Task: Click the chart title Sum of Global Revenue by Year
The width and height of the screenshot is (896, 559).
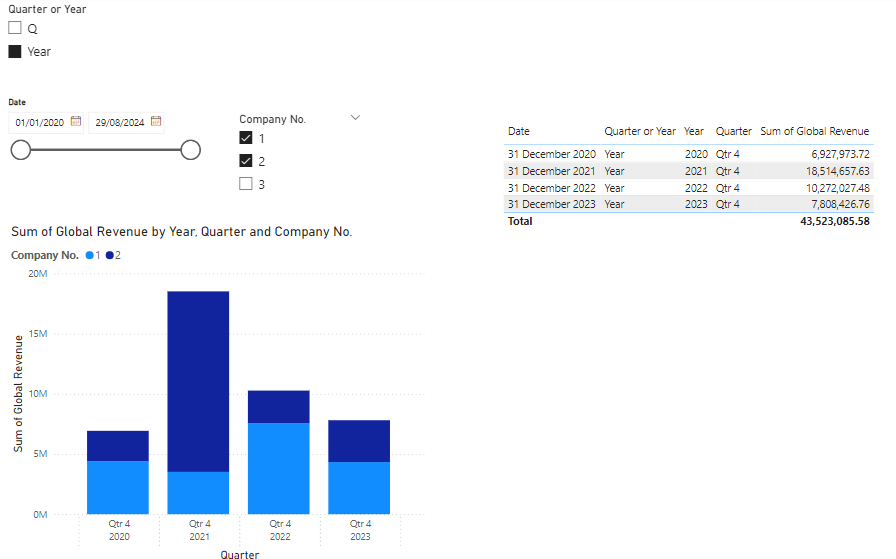Action: (182, 231)
